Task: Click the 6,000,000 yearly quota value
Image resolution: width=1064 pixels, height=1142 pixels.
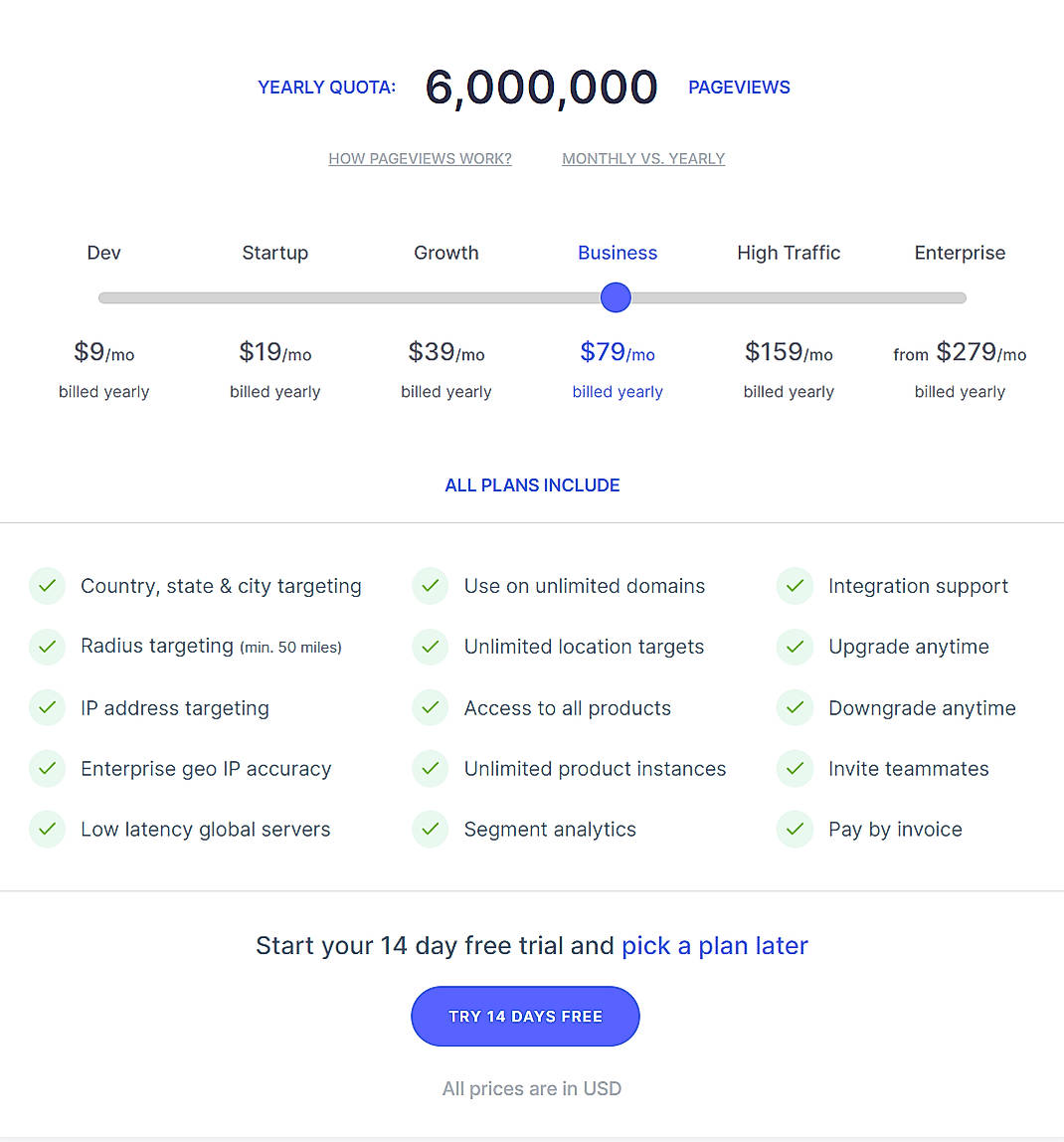Action: [x=541, y=87]
